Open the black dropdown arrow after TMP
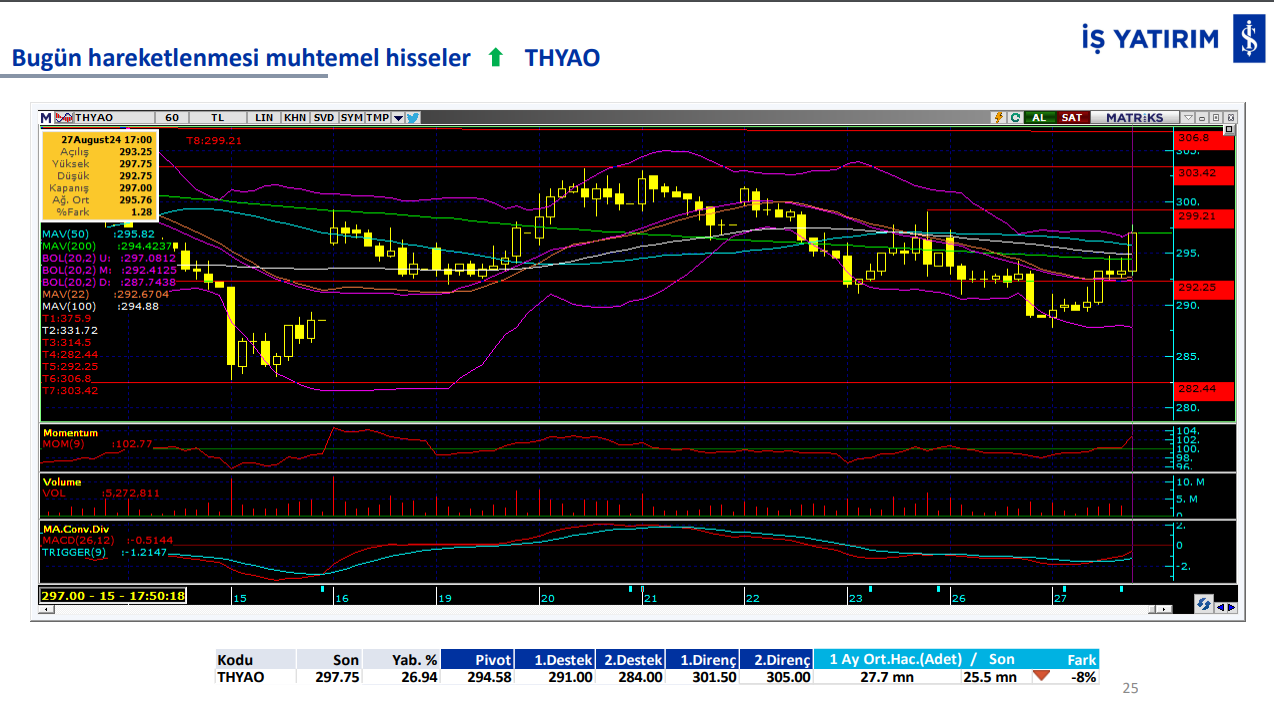This screenshot has width=1274, height=709. (398, 117)
